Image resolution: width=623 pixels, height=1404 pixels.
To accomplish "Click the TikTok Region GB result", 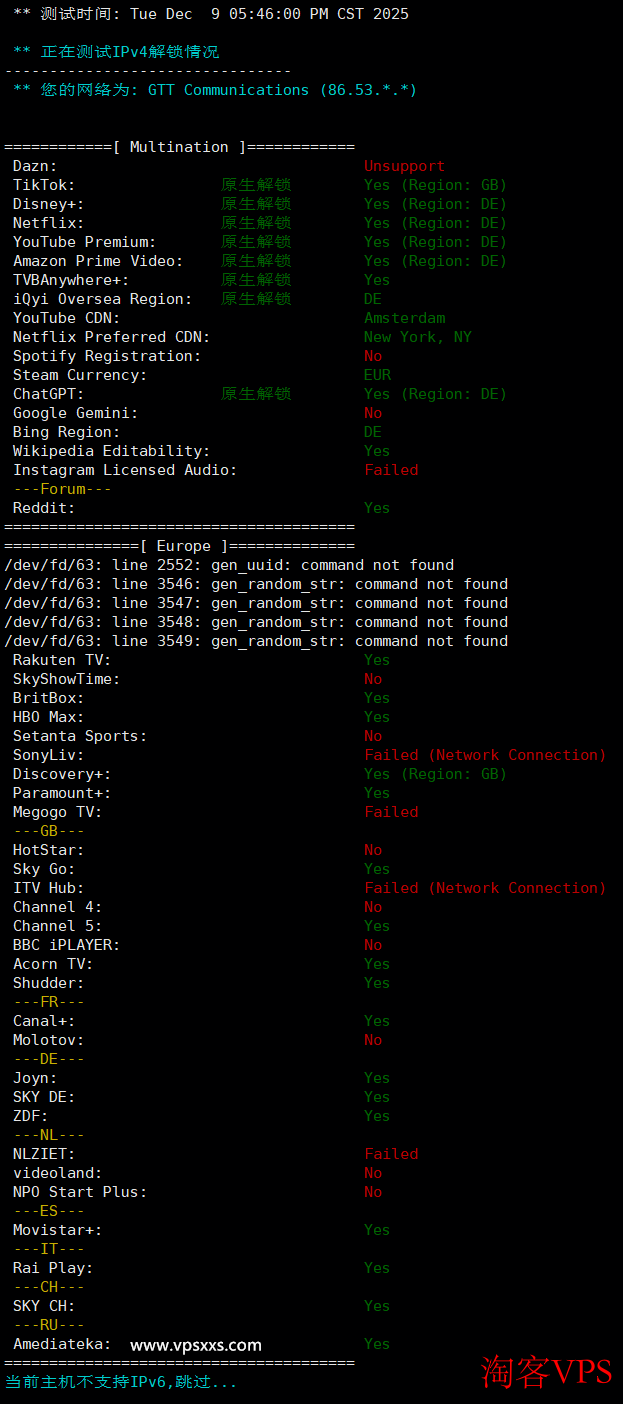I will point(435,185).
